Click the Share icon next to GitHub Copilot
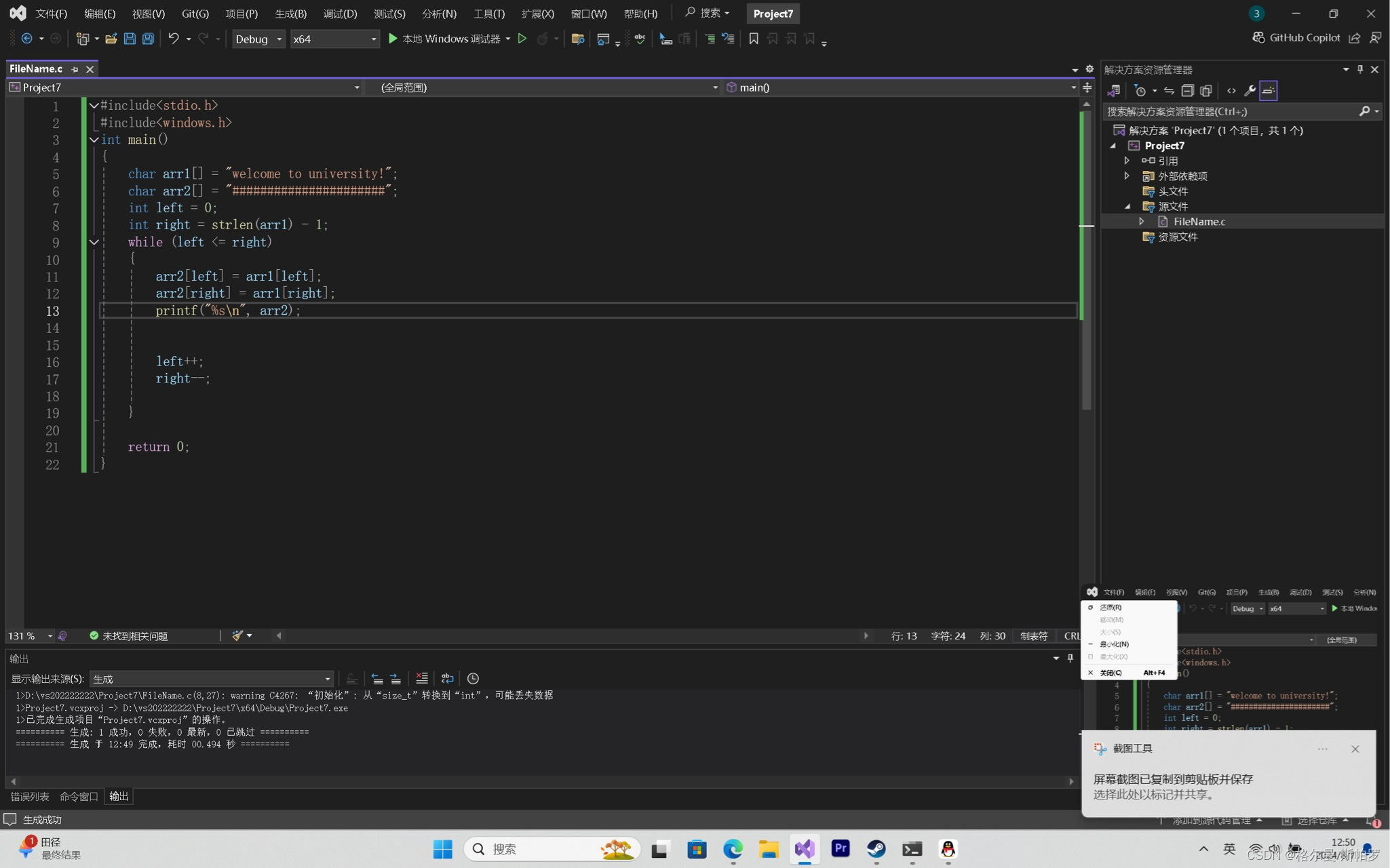1390x868 pixels. pos(1355,38)
